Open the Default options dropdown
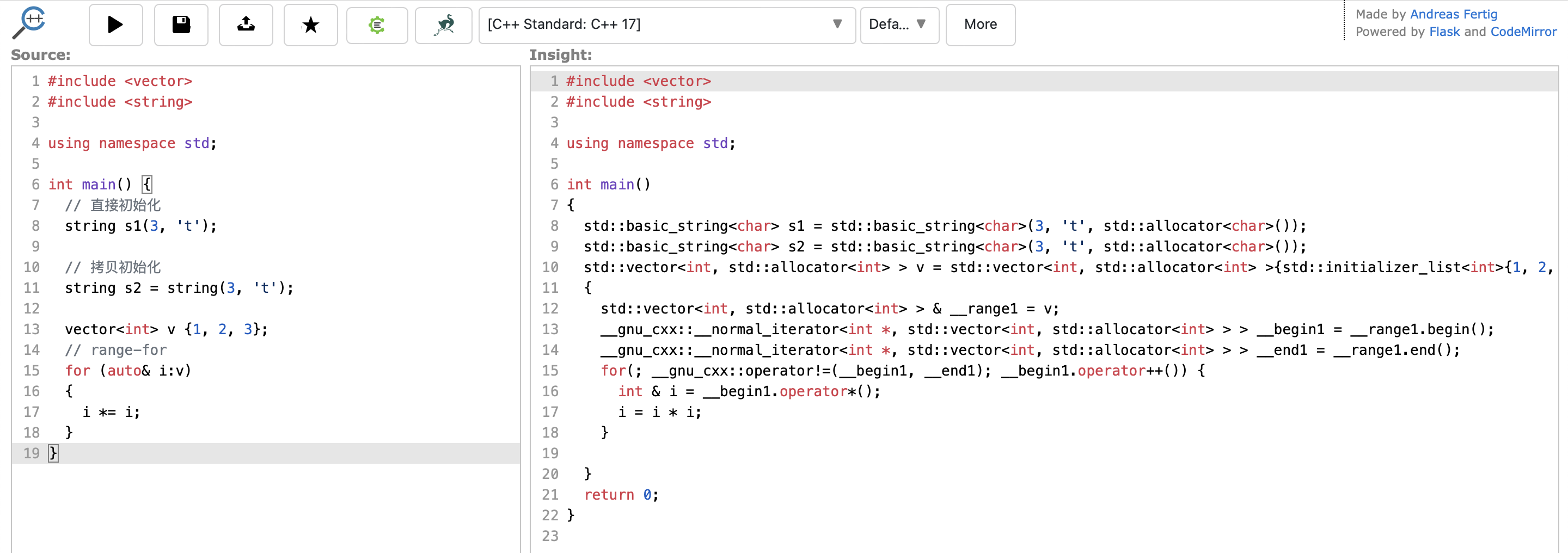The width and height of the screenshot is (1568, 553). 899,25
